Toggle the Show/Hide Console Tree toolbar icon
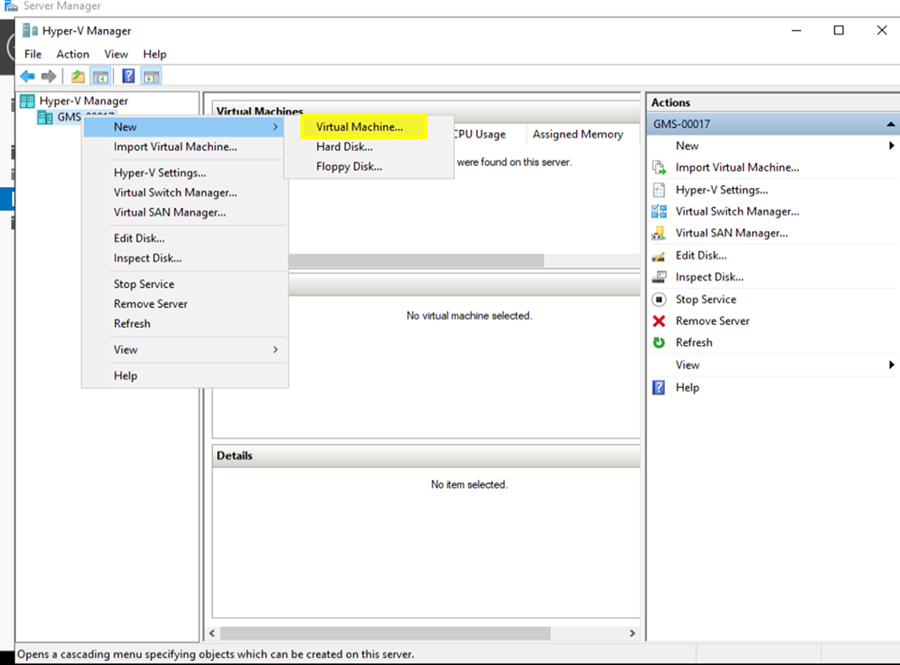This screenshot has height=665, width=900. [100, 76]
